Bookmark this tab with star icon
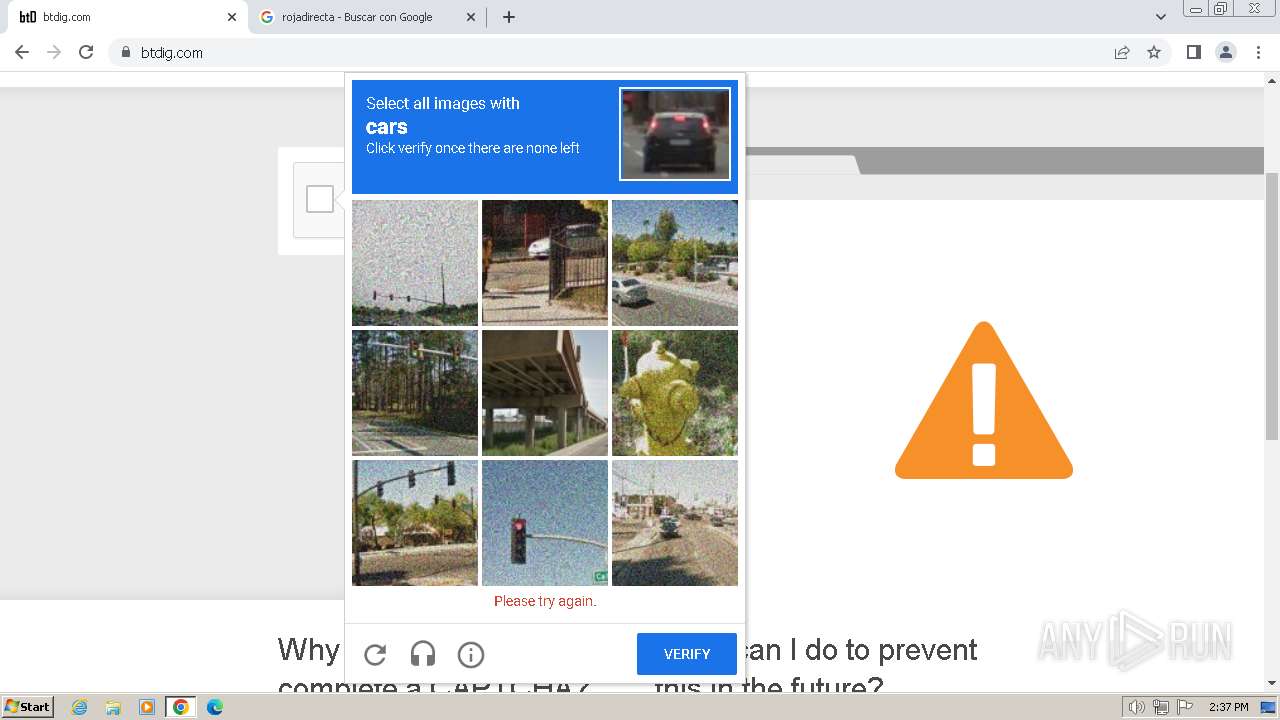This screenshot has height=720, width=1280. coord(1154,52)
